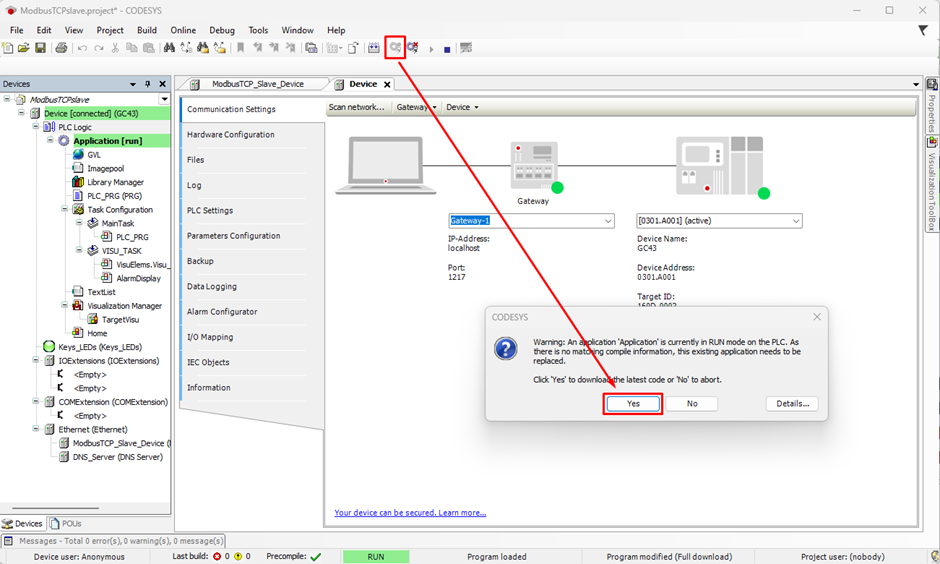Click No in the CODESYS warning dialog
Viewport: 940px width, 564px height.
click(692, 403)
